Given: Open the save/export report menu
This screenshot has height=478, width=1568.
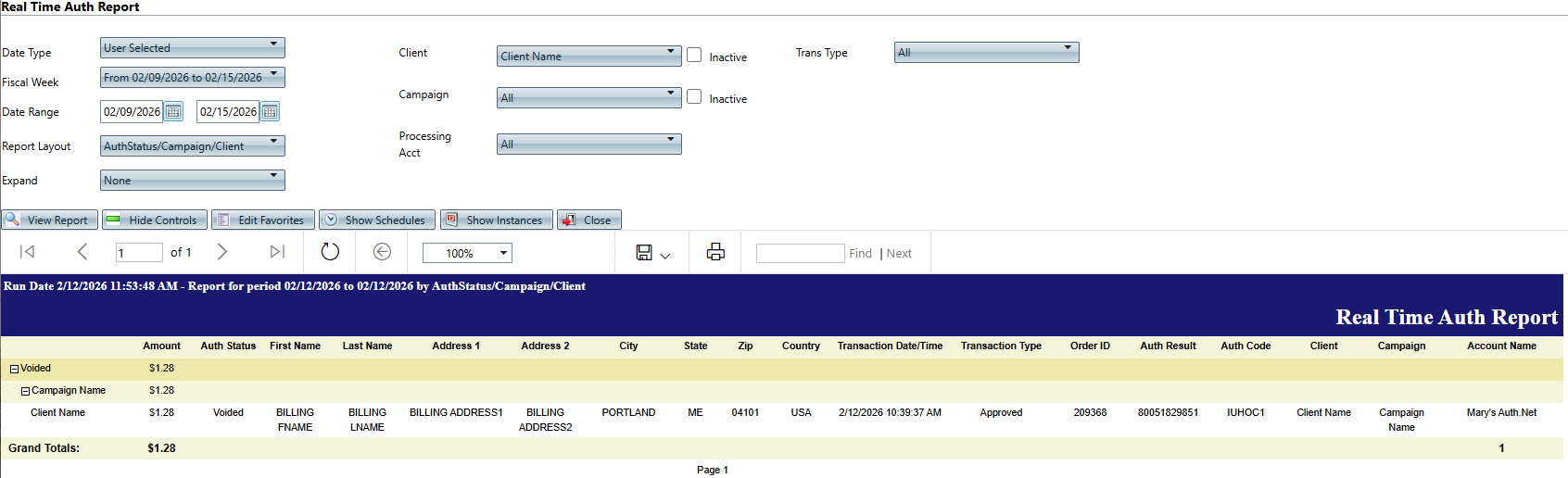Looking at the screenshot, I should pyautogui.click(x=652, y=253).
